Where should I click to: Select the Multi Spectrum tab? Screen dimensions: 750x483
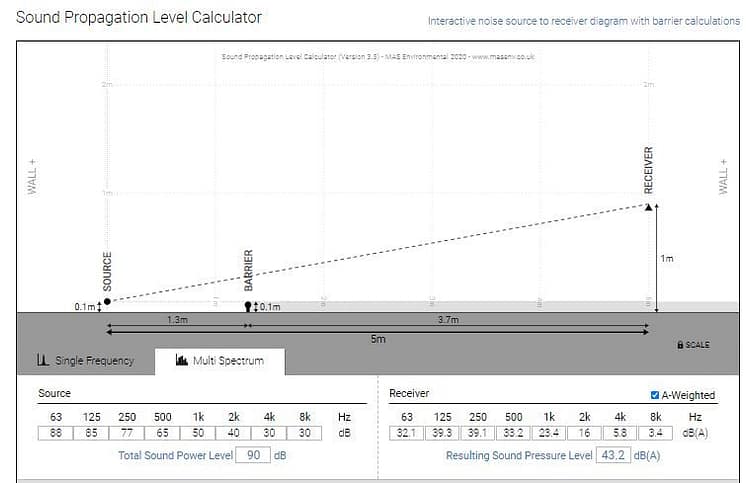pos(219,360)
